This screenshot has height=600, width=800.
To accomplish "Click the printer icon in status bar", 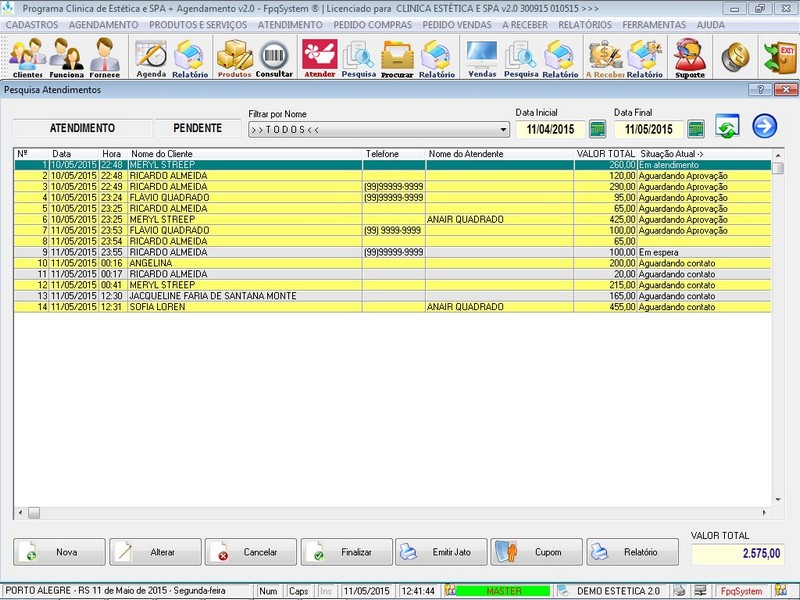I will tap(679, 590).
